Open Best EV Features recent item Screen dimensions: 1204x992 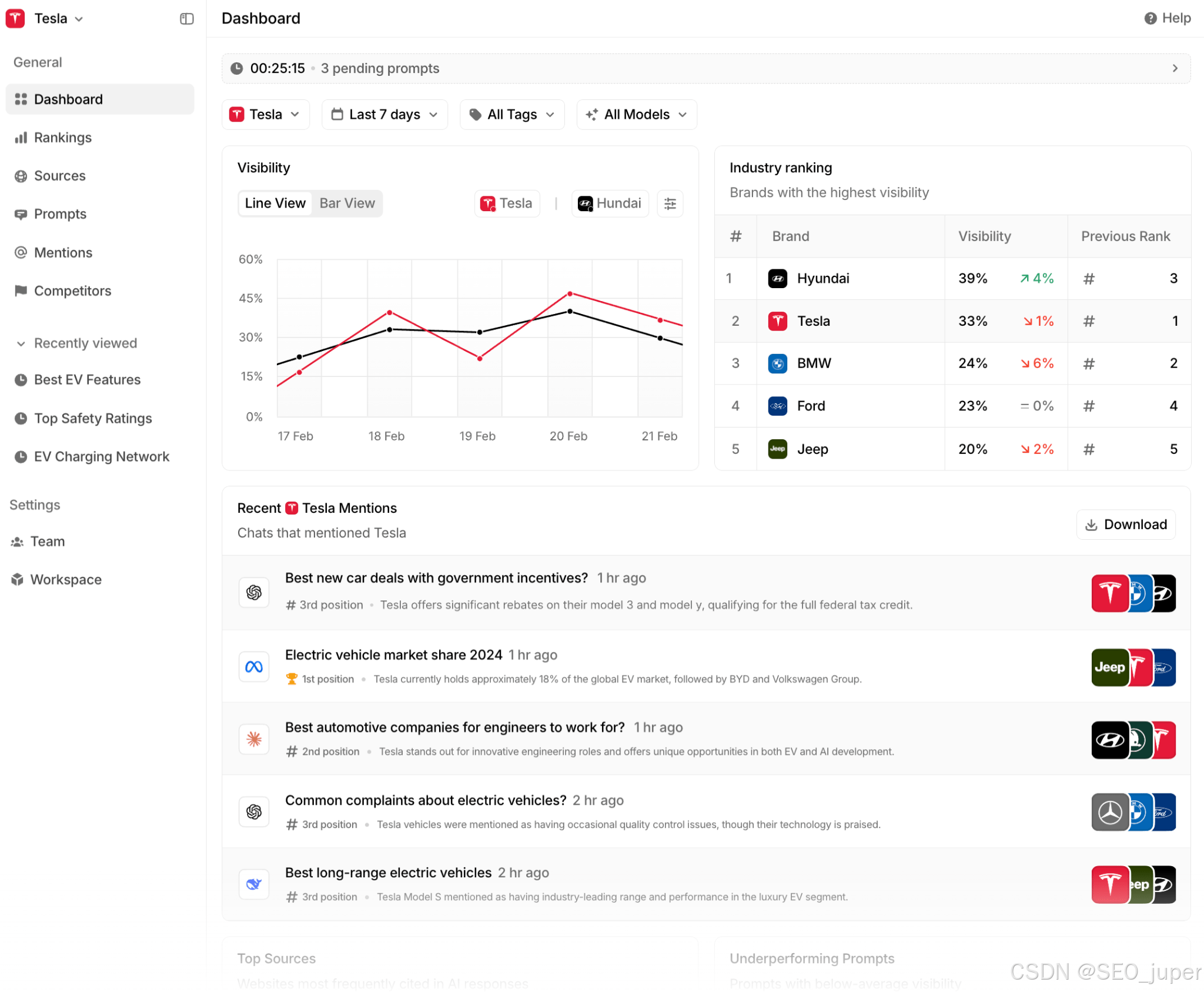click(87, 380)
